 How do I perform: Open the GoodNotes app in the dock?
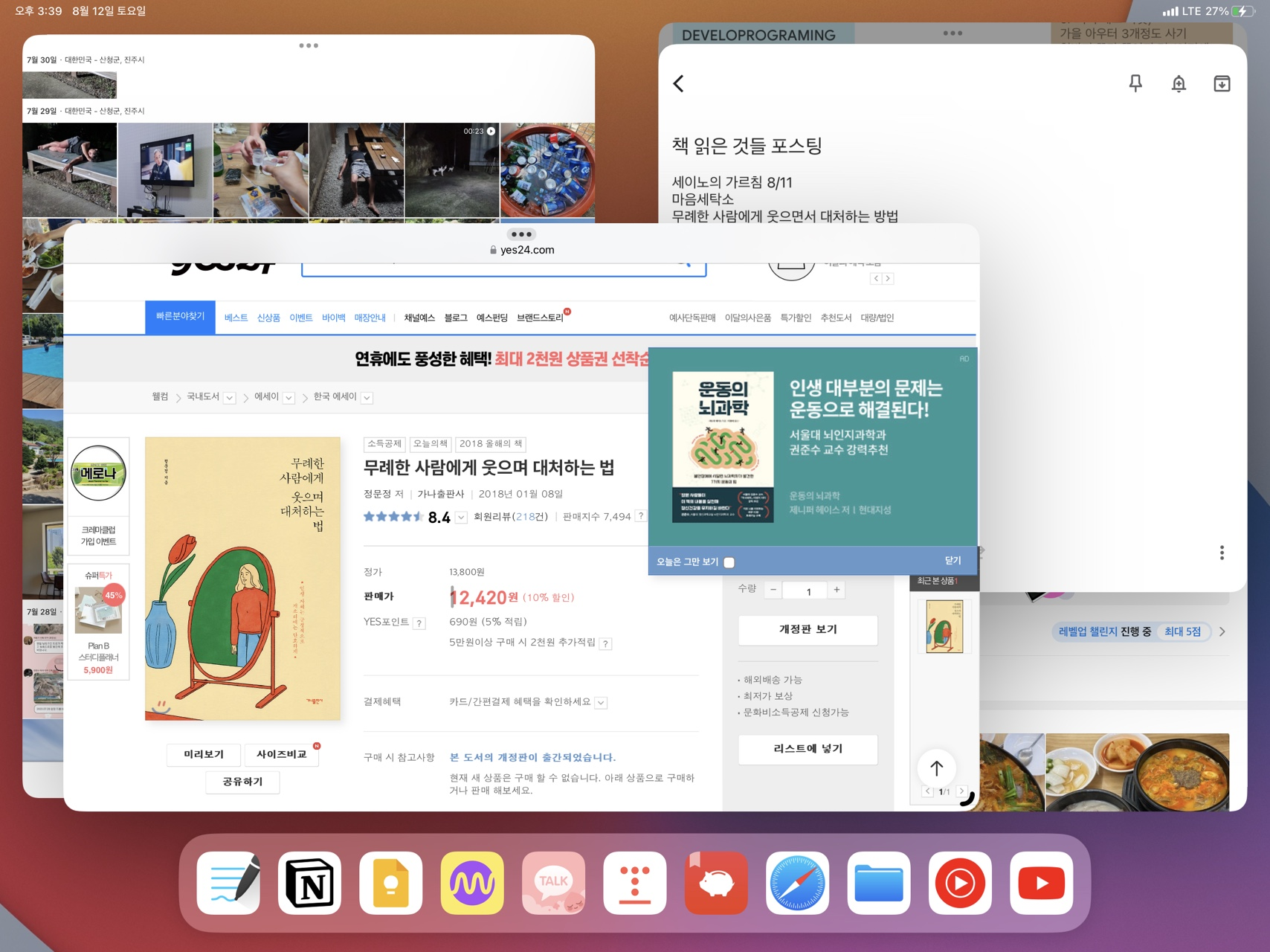(228, 883)
